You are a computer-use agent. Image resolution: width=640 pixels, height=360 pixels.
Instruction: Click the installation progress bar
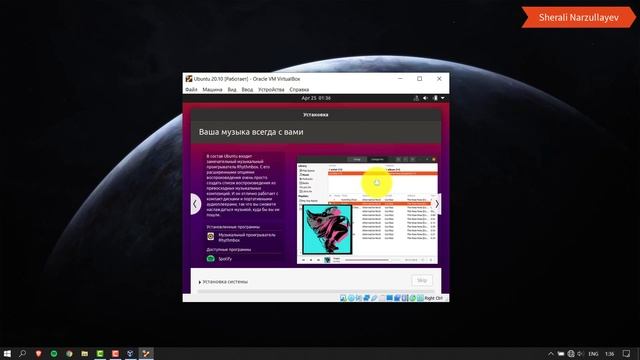(316, 291)
